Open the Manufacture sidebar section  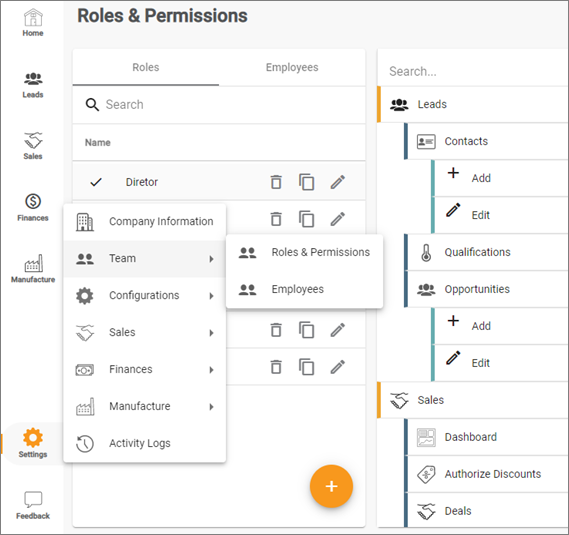pyautogui.click(x=33, y=269)
